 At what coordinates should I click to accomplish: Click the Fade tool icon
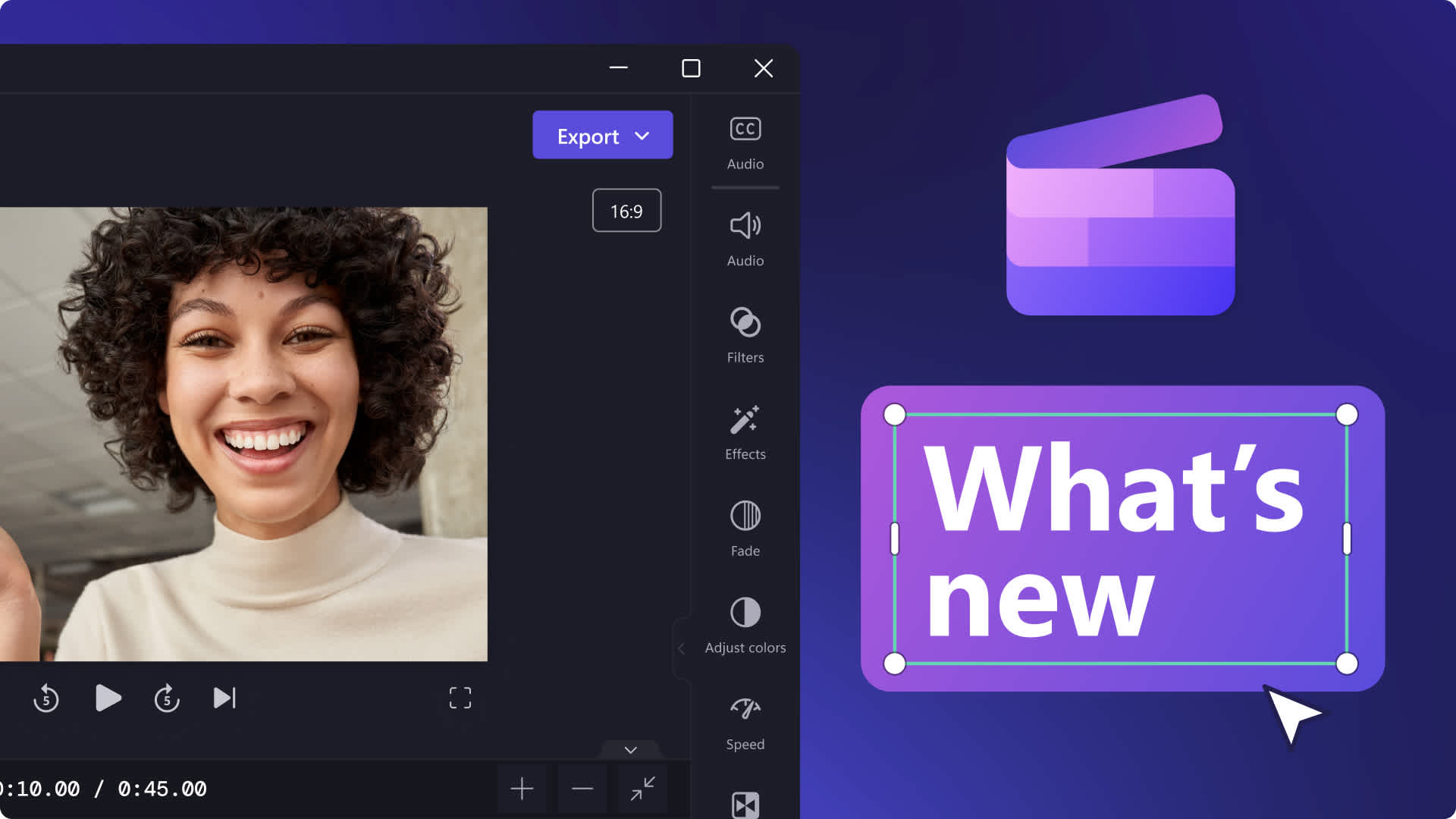pos(745,516)
